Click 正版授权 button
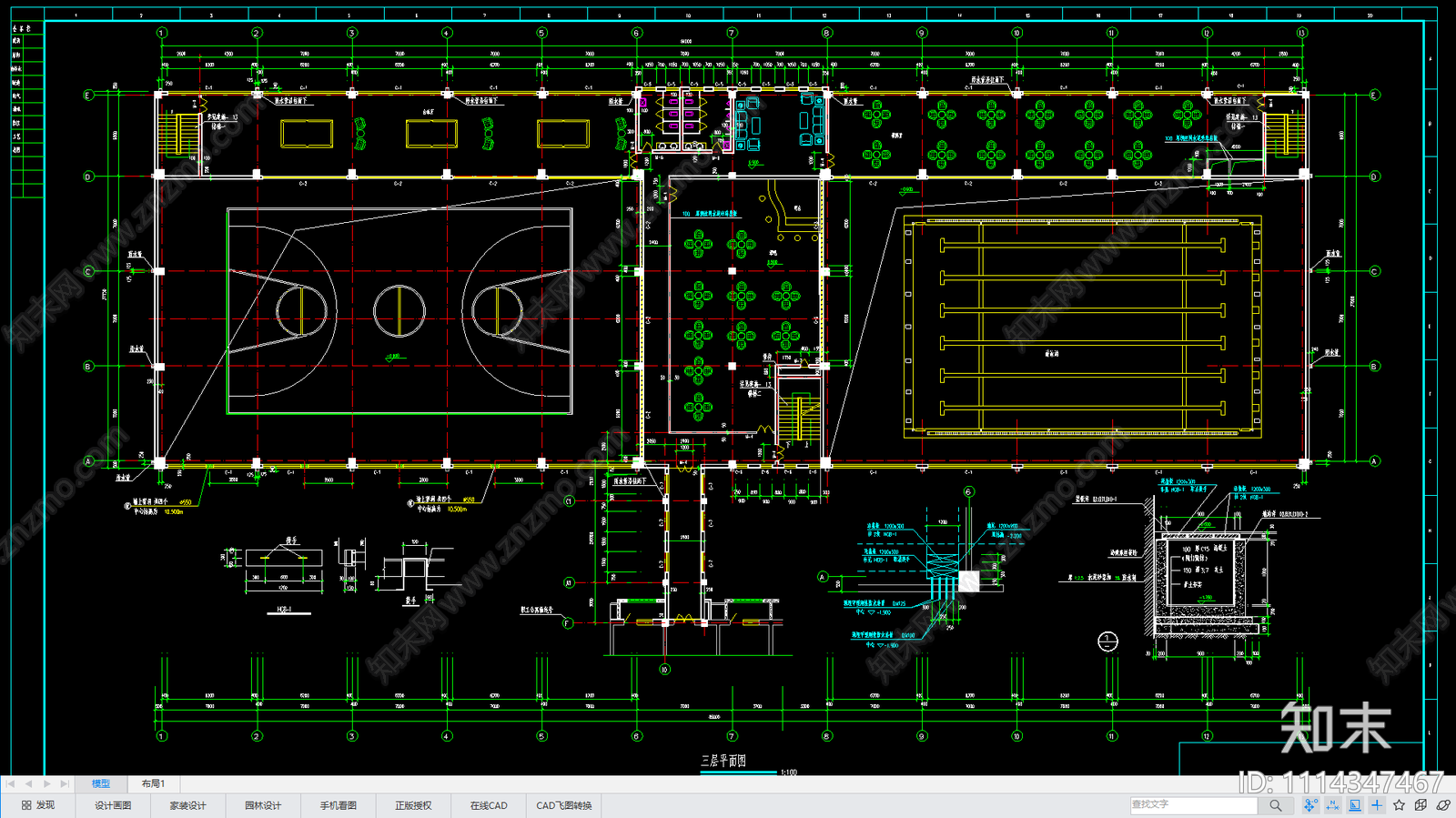The width and height of the screenshot is (1456, 818). [x=413, y=805]
